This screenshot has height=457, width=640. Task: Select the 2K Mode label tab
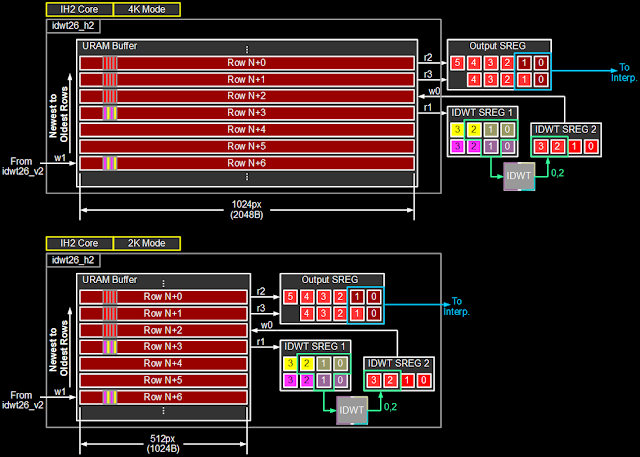[x=147, y=243]
